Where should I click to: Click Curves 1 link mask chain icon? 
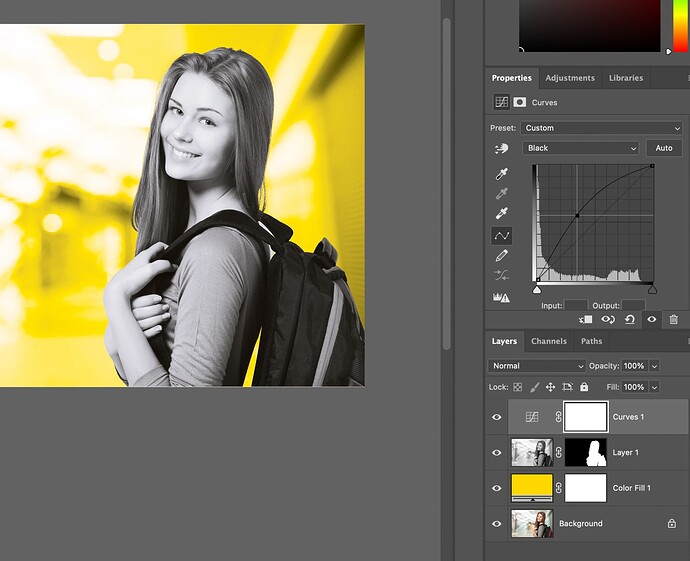pos(558,417)
